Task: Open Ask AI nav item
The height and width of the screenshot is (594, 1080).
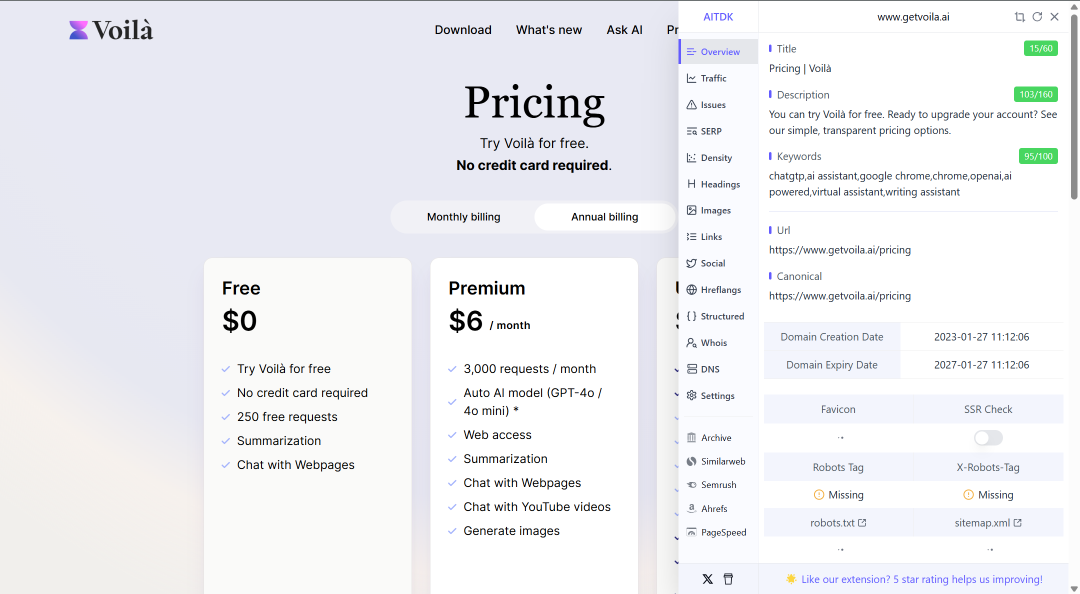Action: coord(624,30)
